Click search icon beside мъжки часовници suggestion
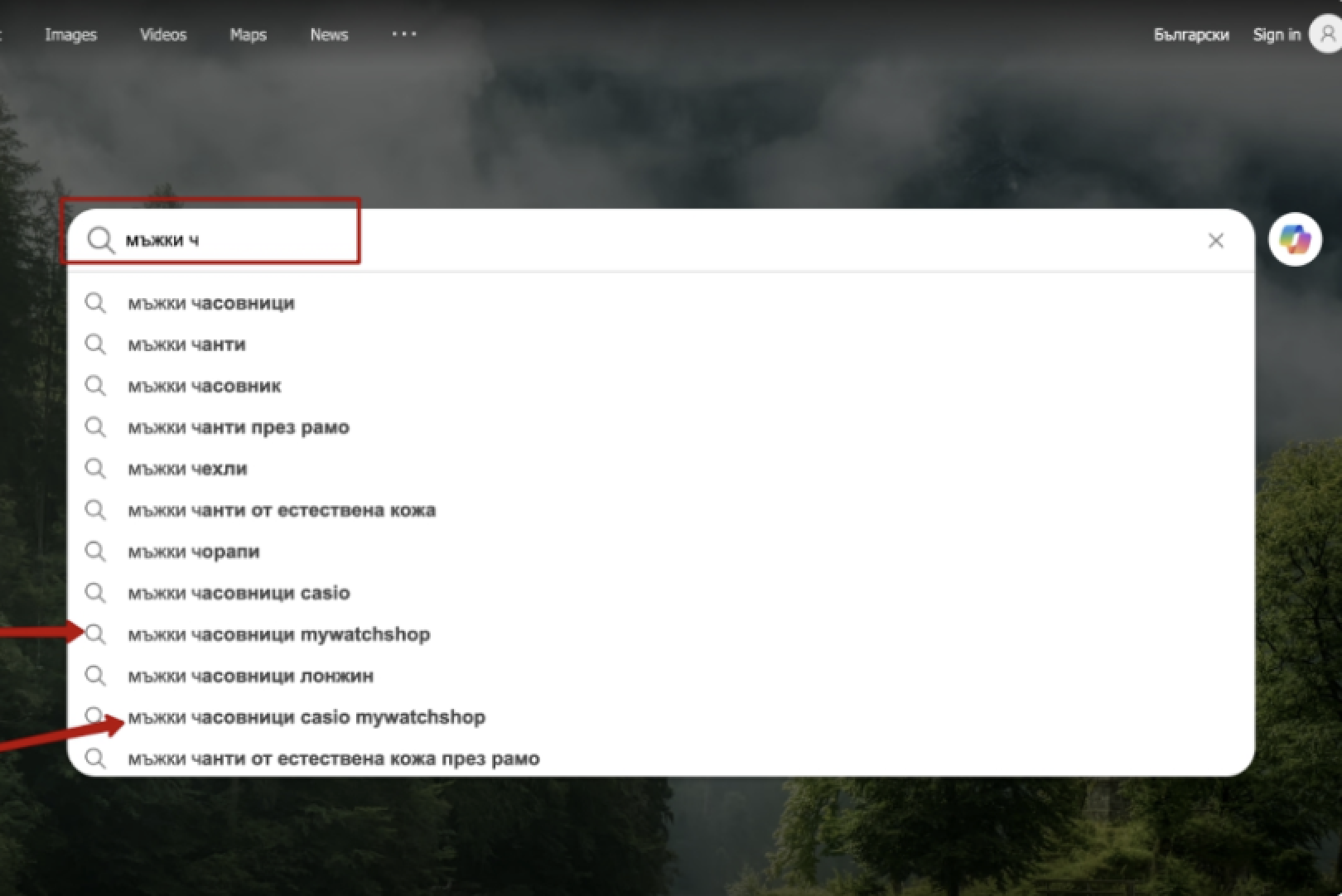This screenshot has height=896, width=1342. [x=95, y=303]
